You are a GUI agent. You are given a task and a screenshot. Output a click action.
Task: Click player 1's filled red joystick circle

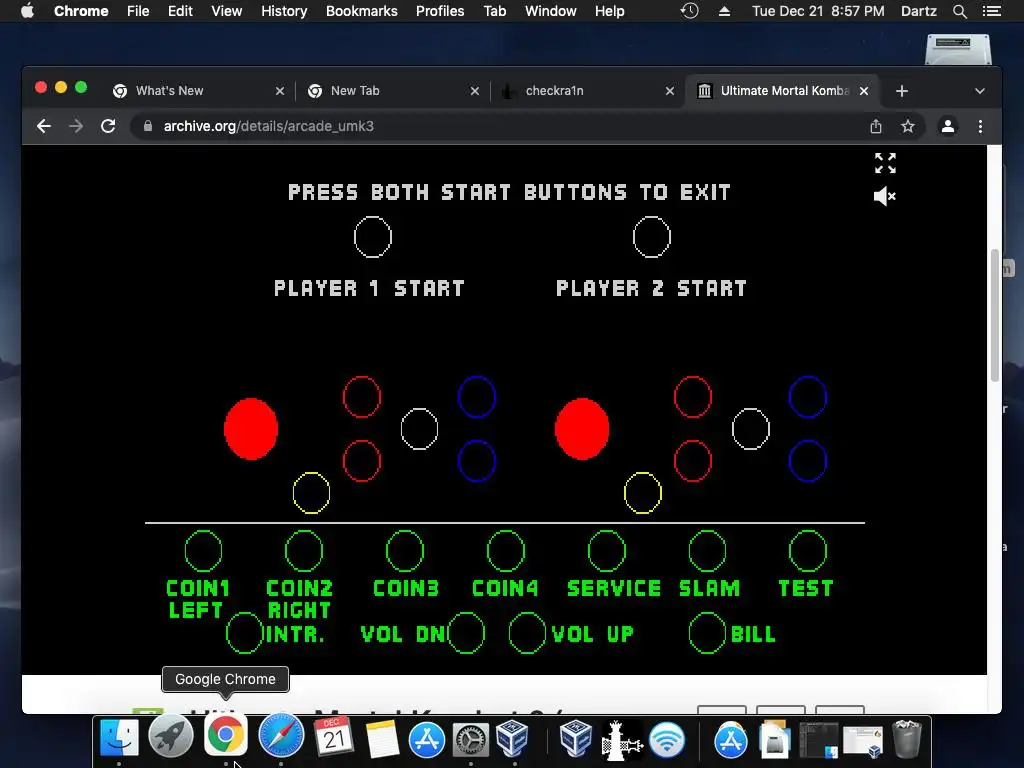click(251, 429)
